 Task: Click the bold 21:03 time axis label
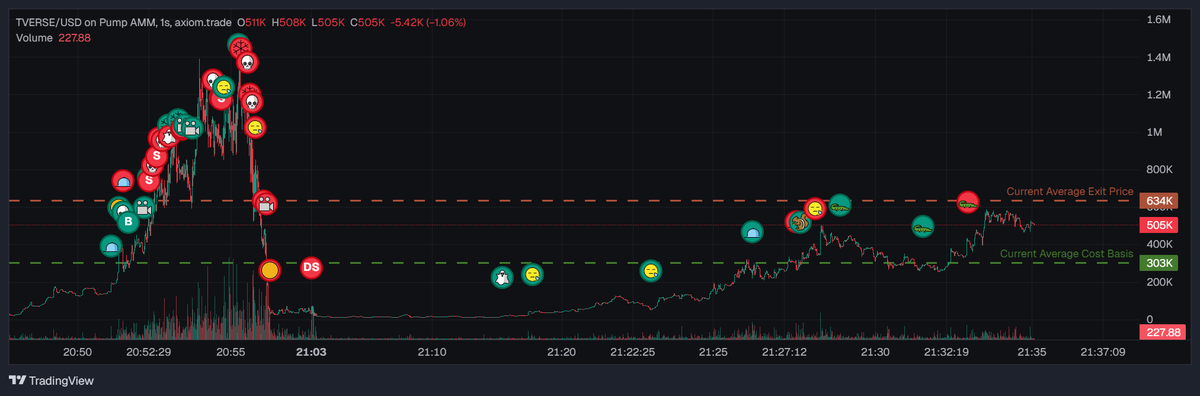(x=311, y=352)
